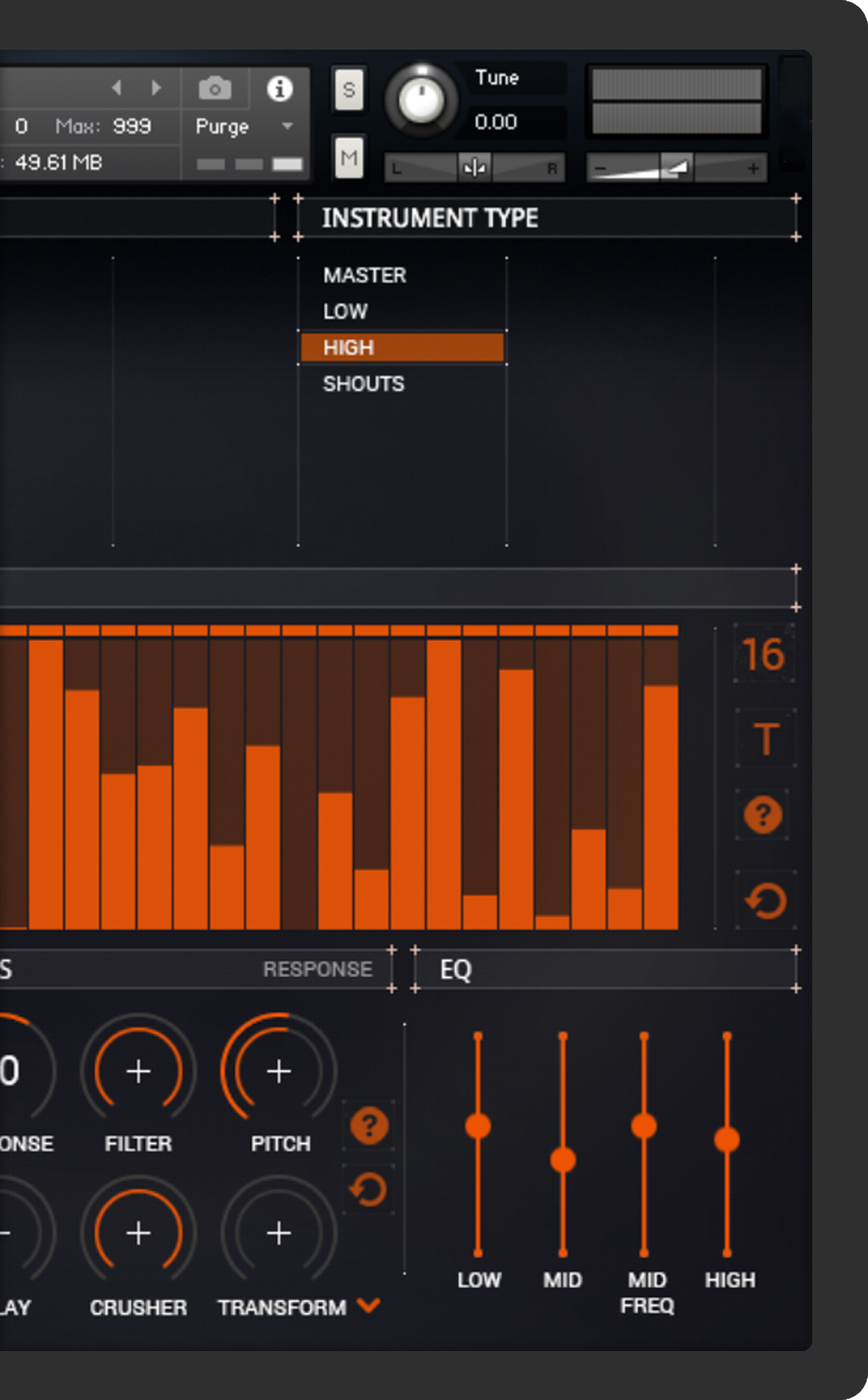The image size is (868, 1400).
Task: Select MASTER instrument type
Action: click(365, 275)
